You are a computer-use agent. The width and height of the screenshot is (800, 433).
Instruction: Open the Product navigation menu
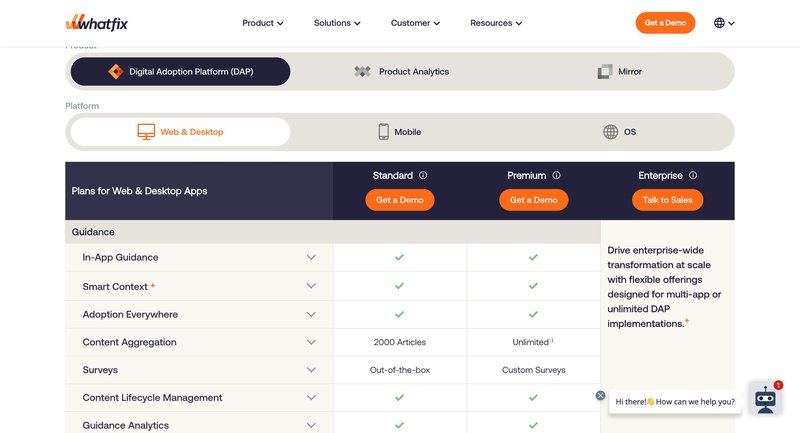[x=263, y=23]
